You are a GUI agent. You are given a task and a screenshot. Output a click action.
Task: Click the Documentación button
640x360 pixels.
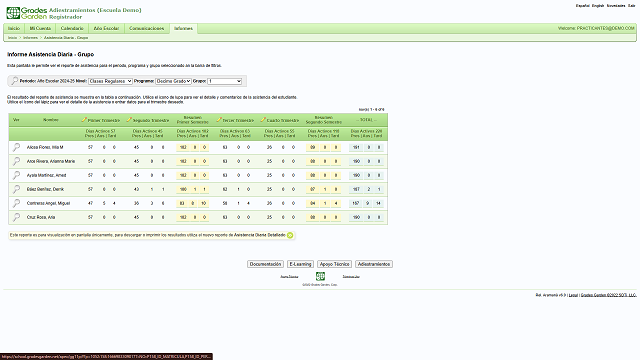(265, 264)
